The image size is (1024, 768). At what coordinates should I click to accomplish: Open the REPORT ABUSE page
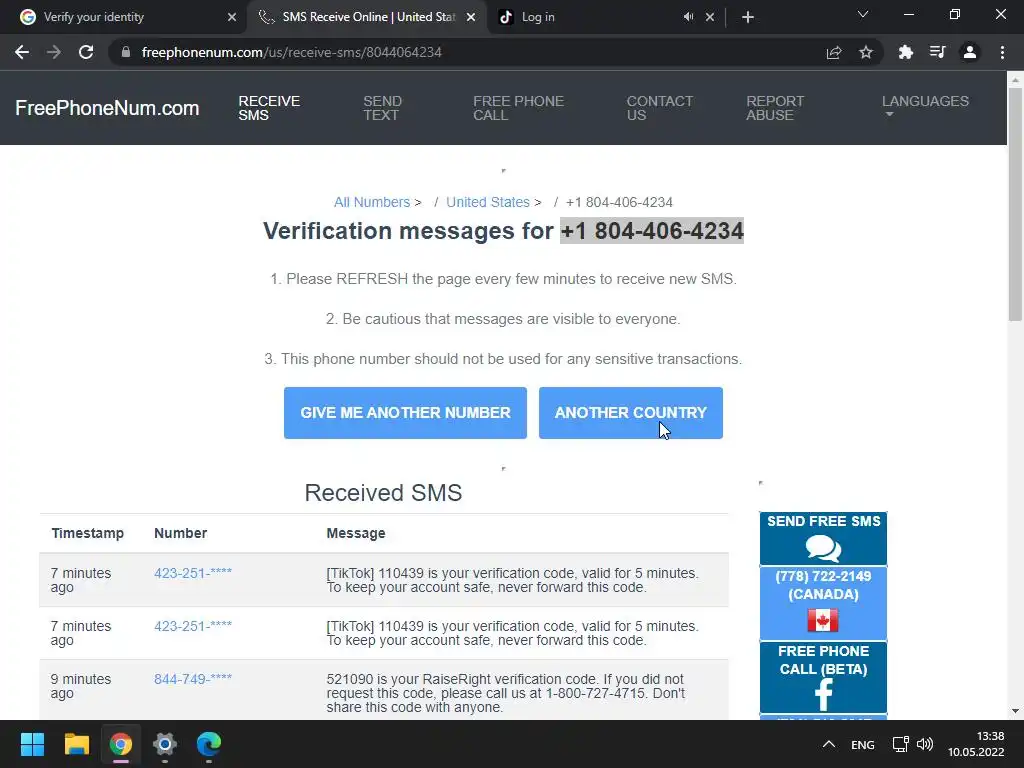point(775,108)
